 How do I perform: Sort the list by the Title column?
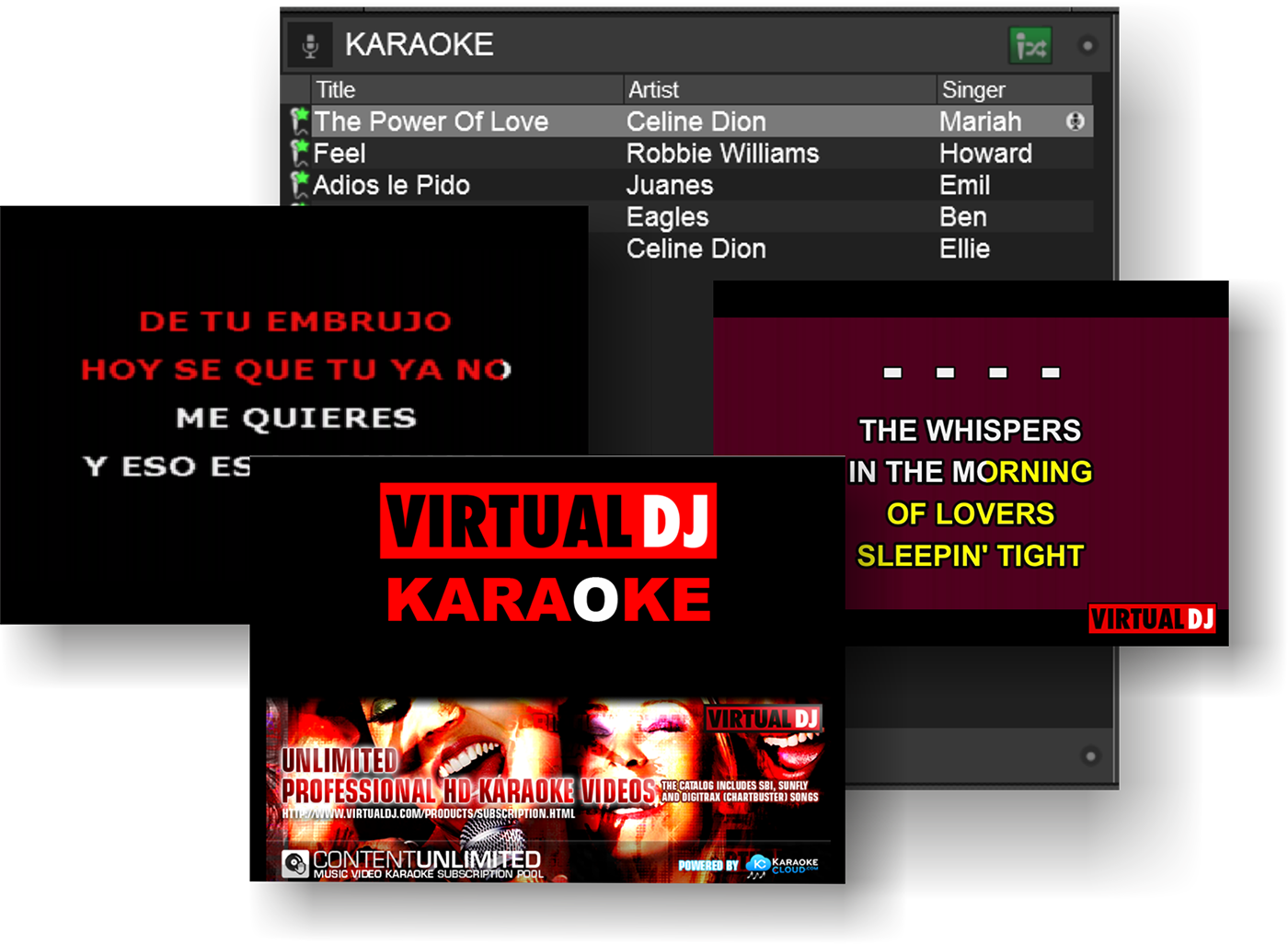tap(336, 89)
